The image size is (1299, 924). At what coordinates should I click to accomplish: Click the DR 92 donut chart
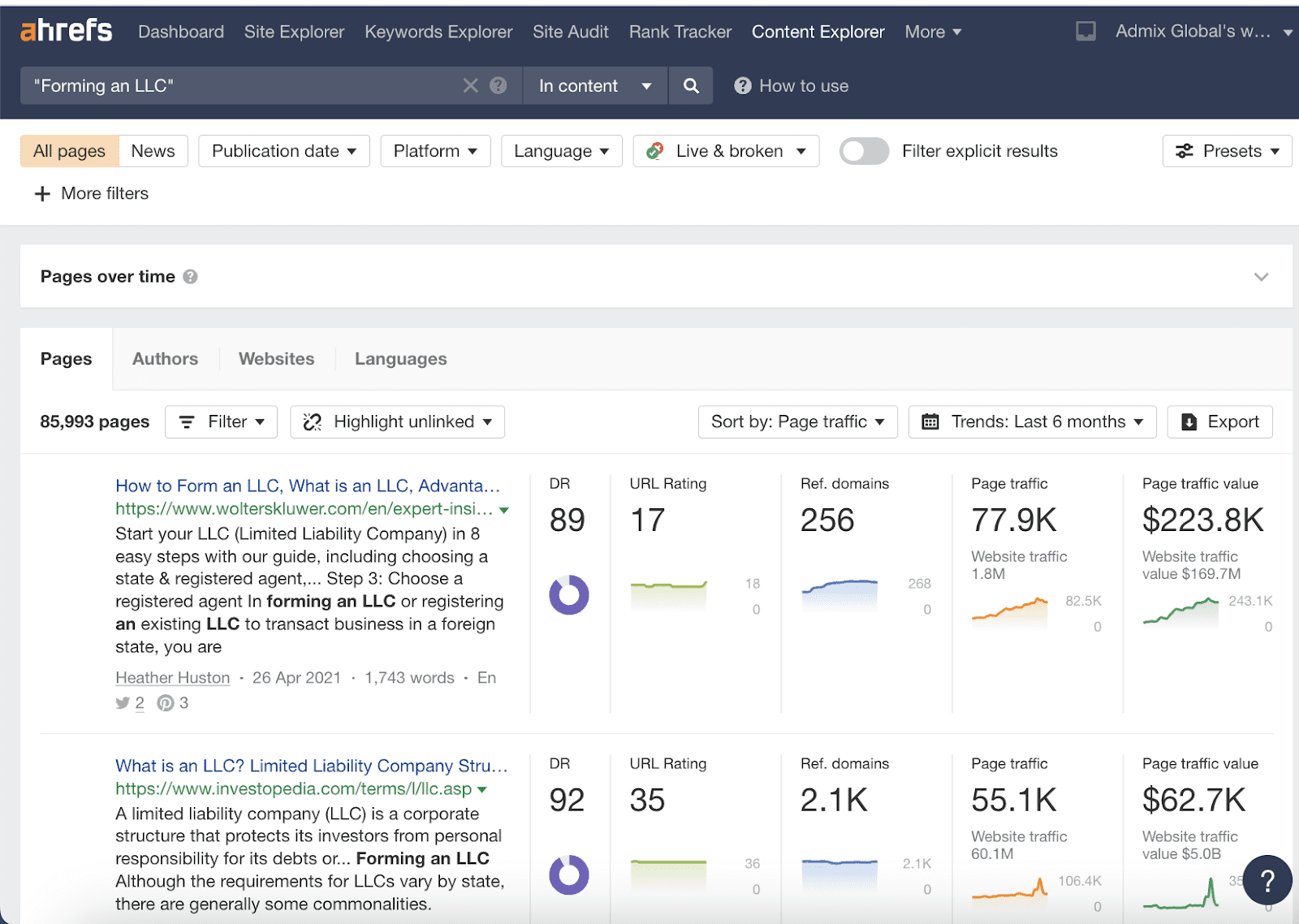(569, 875)
